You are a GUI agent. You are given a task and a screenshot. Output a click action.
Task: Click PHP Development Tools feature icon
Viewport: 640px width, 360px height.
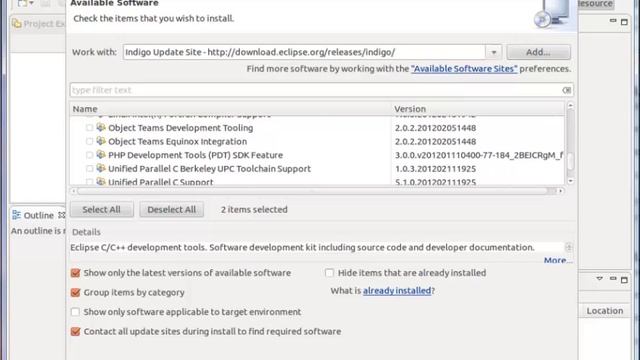(101, 155)
